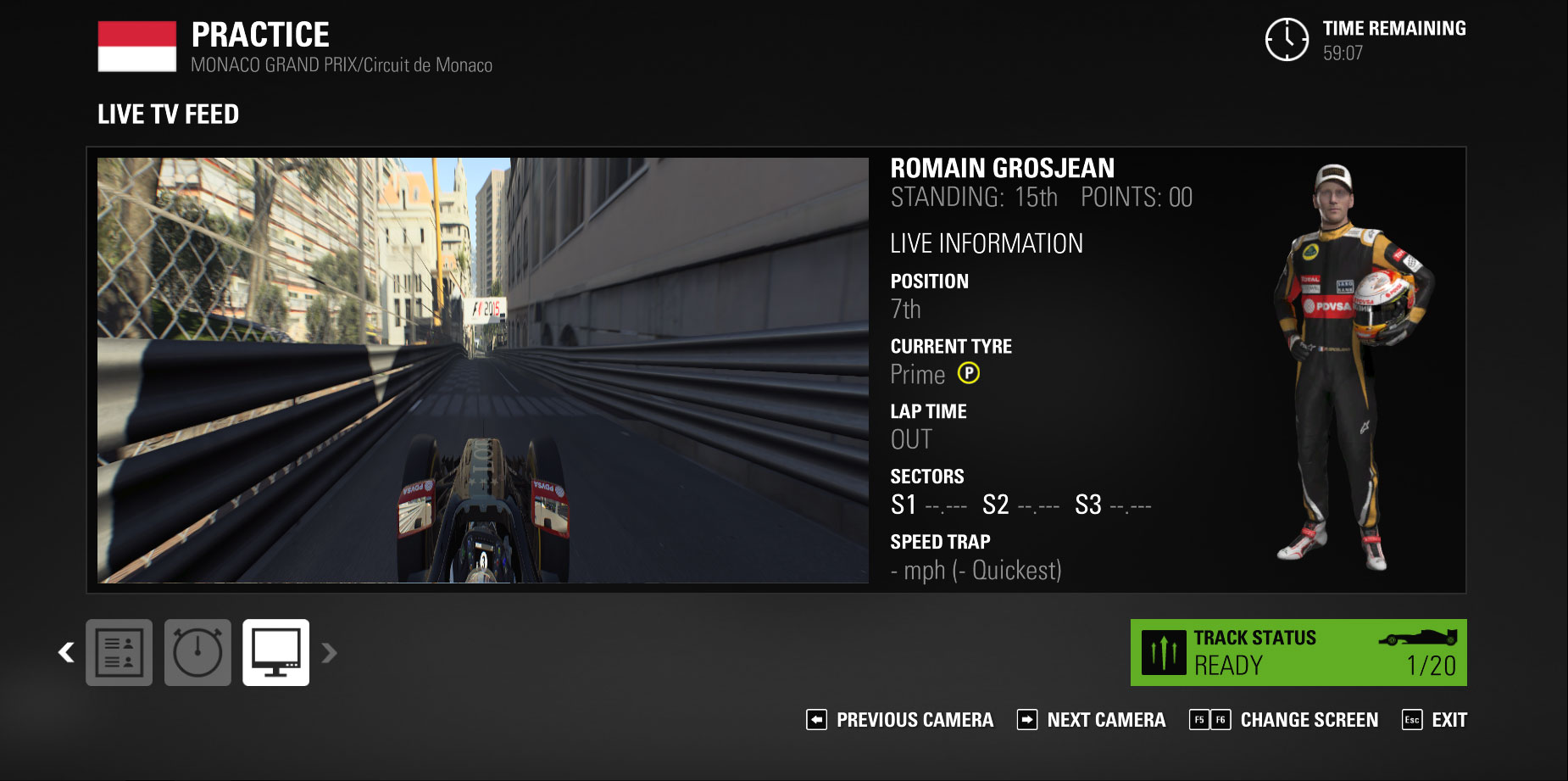Click the Previous Camera left-arrow key icon
The width and height of the screenshot is (1568, 781).
[x=816, y=720]
